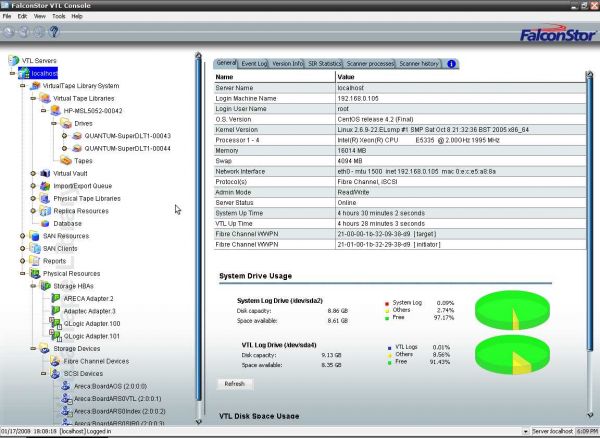Click the Virtual Vault icon
The image size is (600, 438).
click(45, 173)
